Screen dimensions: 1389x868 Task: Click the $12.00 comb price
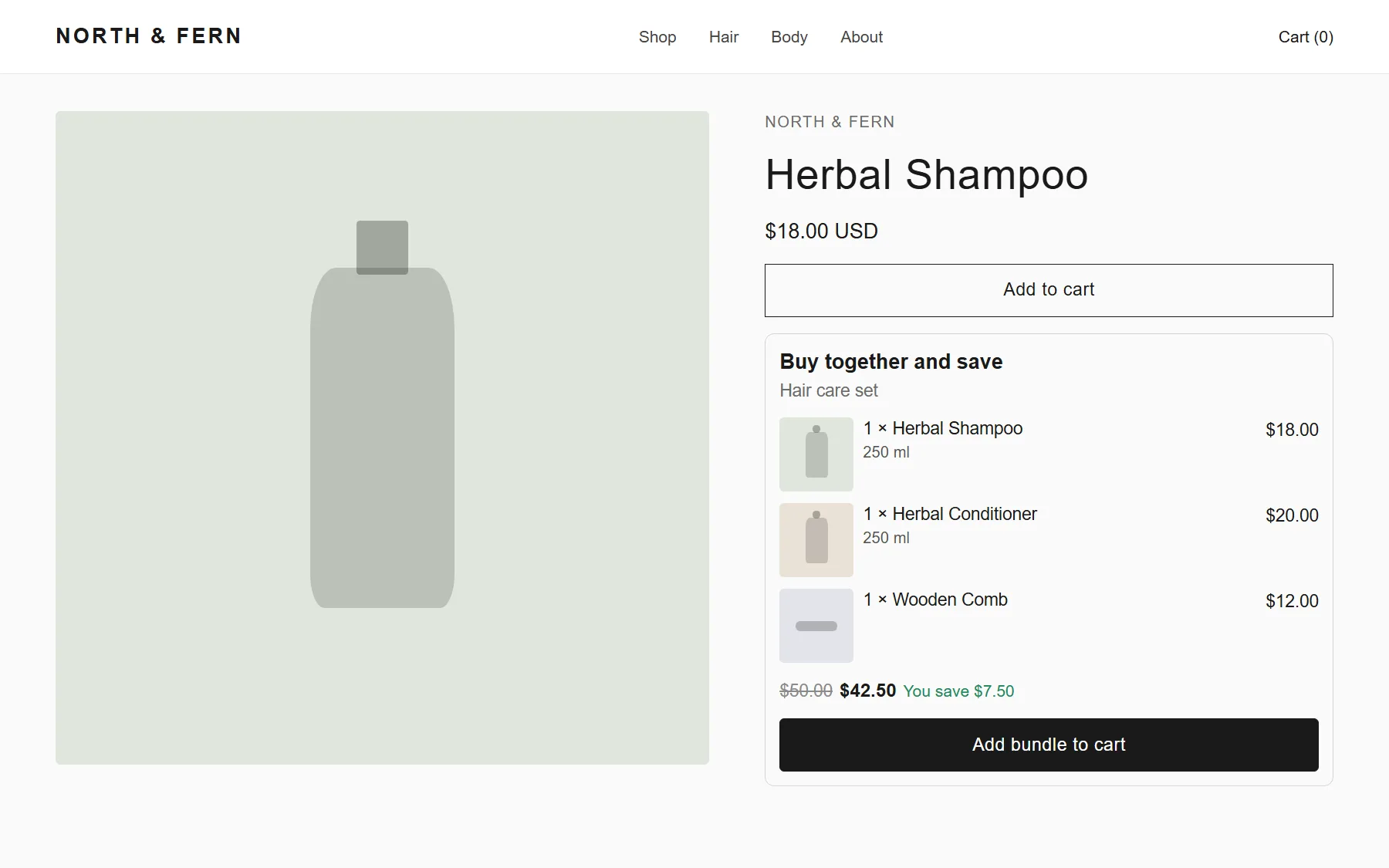tap(1292, 601)
